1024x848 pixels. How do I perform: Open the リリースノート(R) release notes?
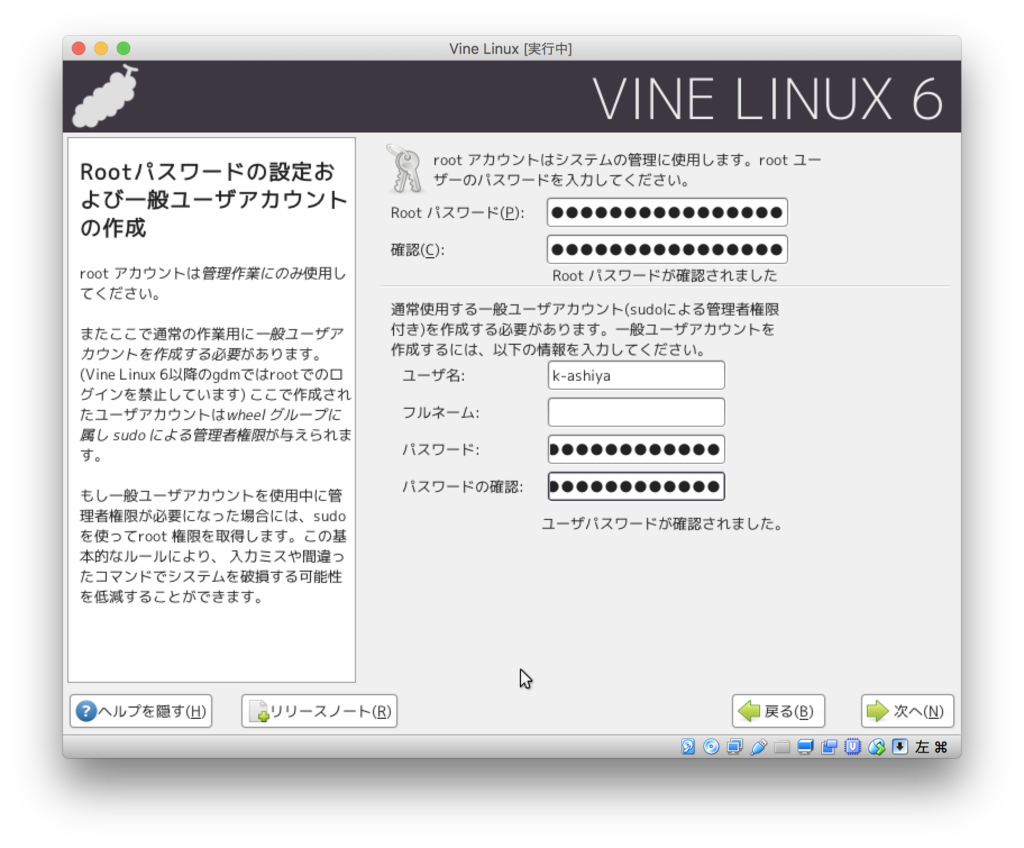click(319, 711)
